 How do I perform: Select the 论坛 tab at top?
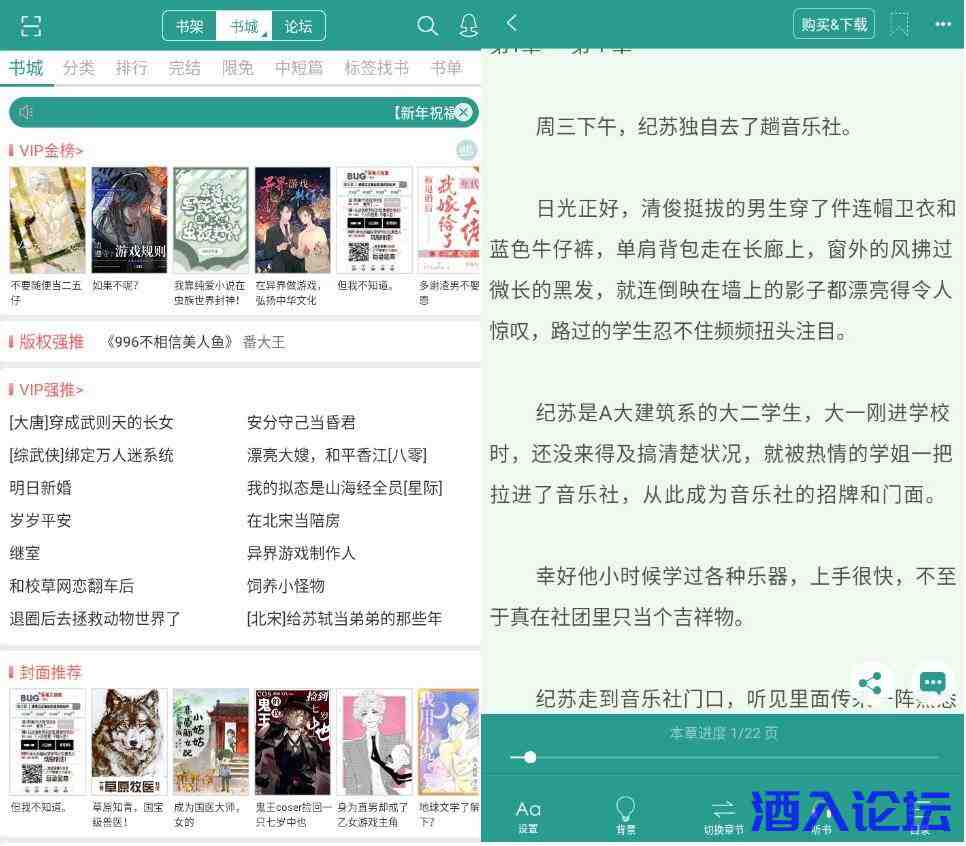298,26
